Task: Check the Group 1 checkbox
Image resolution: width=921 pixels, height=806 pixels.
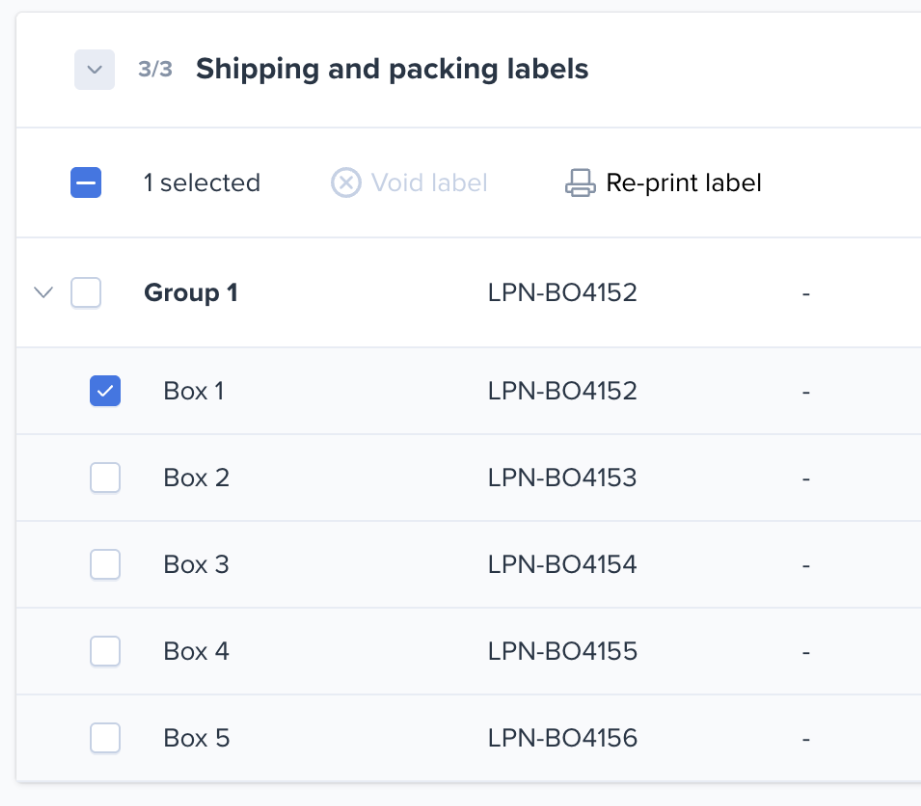Action: [86, 293]
